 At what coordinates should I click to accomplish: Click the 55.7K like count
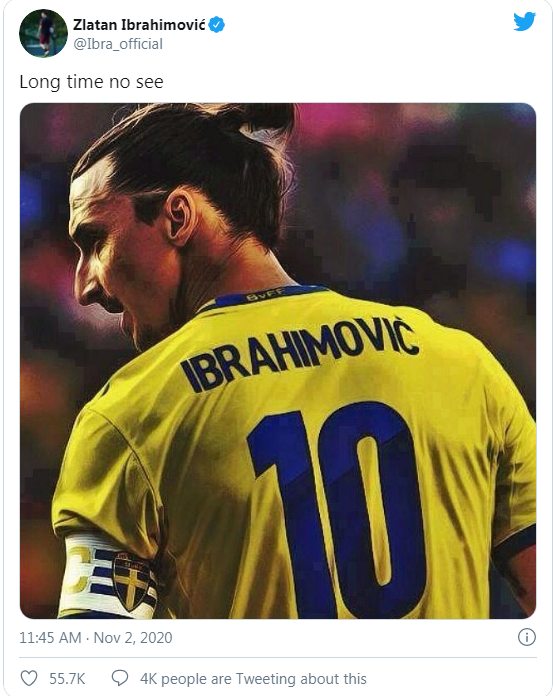tap(67, 679)
